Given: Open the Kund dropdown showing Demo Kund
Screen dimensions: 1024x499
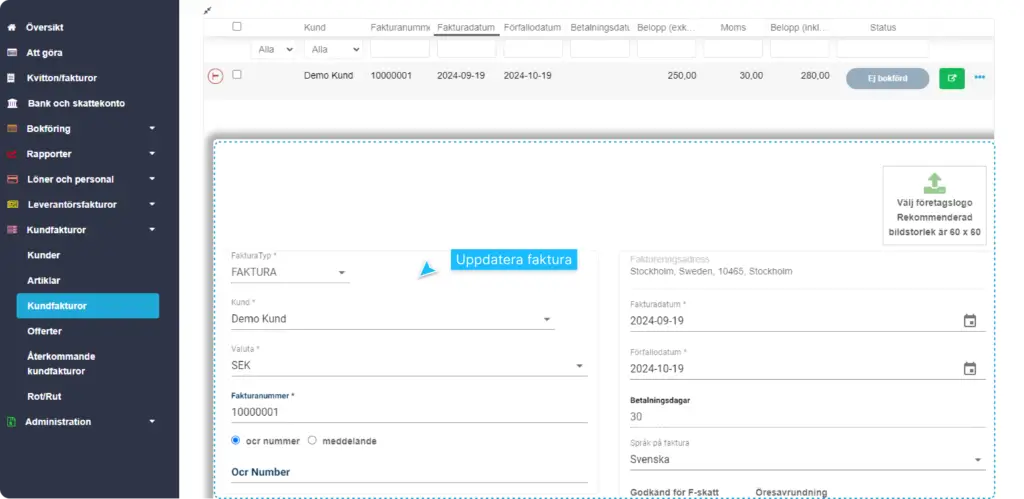Looking at the screenshot, I should click(392, 319).
